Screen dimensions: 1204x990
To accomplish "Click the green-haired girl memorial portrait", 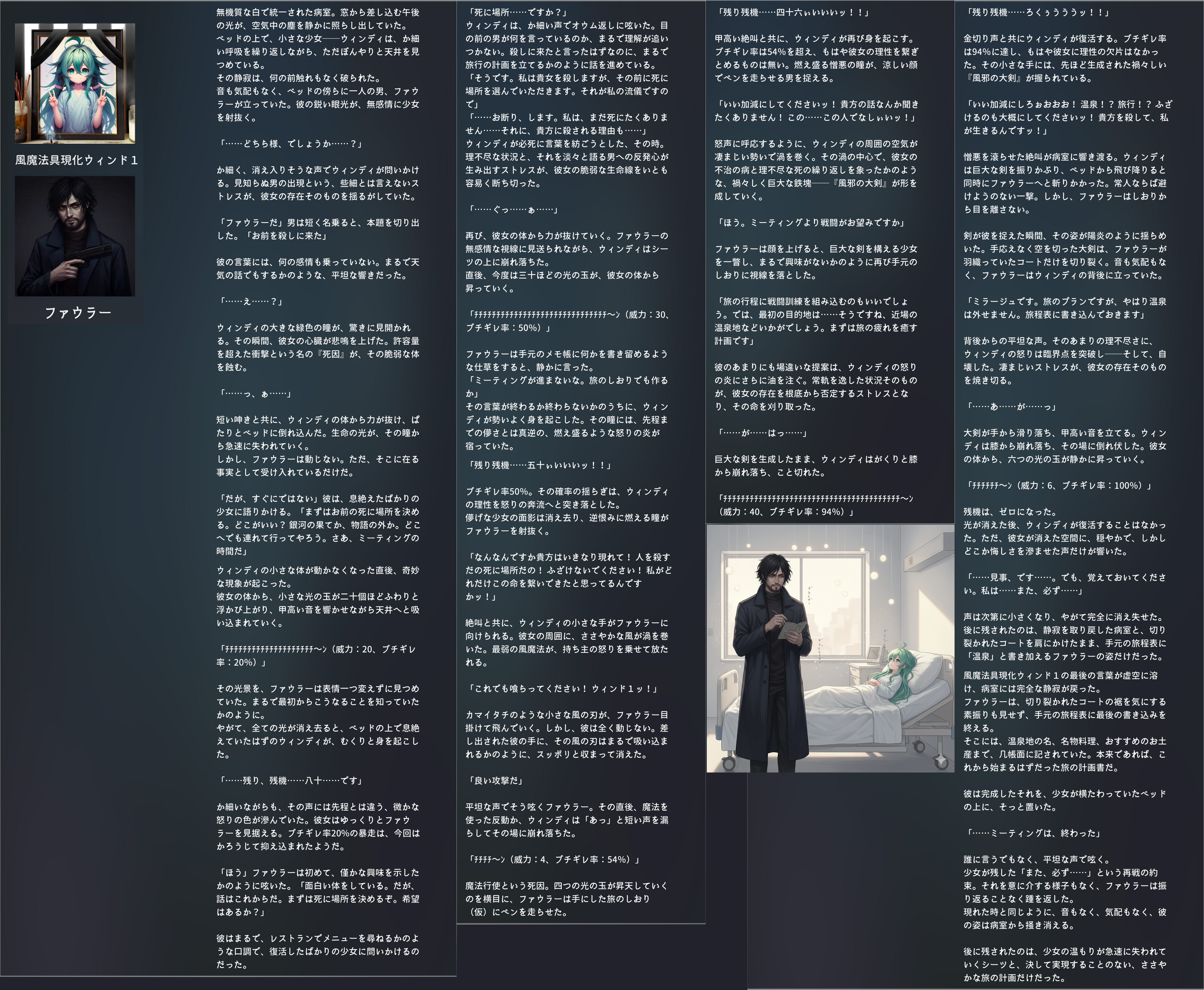I will point(75,84).
